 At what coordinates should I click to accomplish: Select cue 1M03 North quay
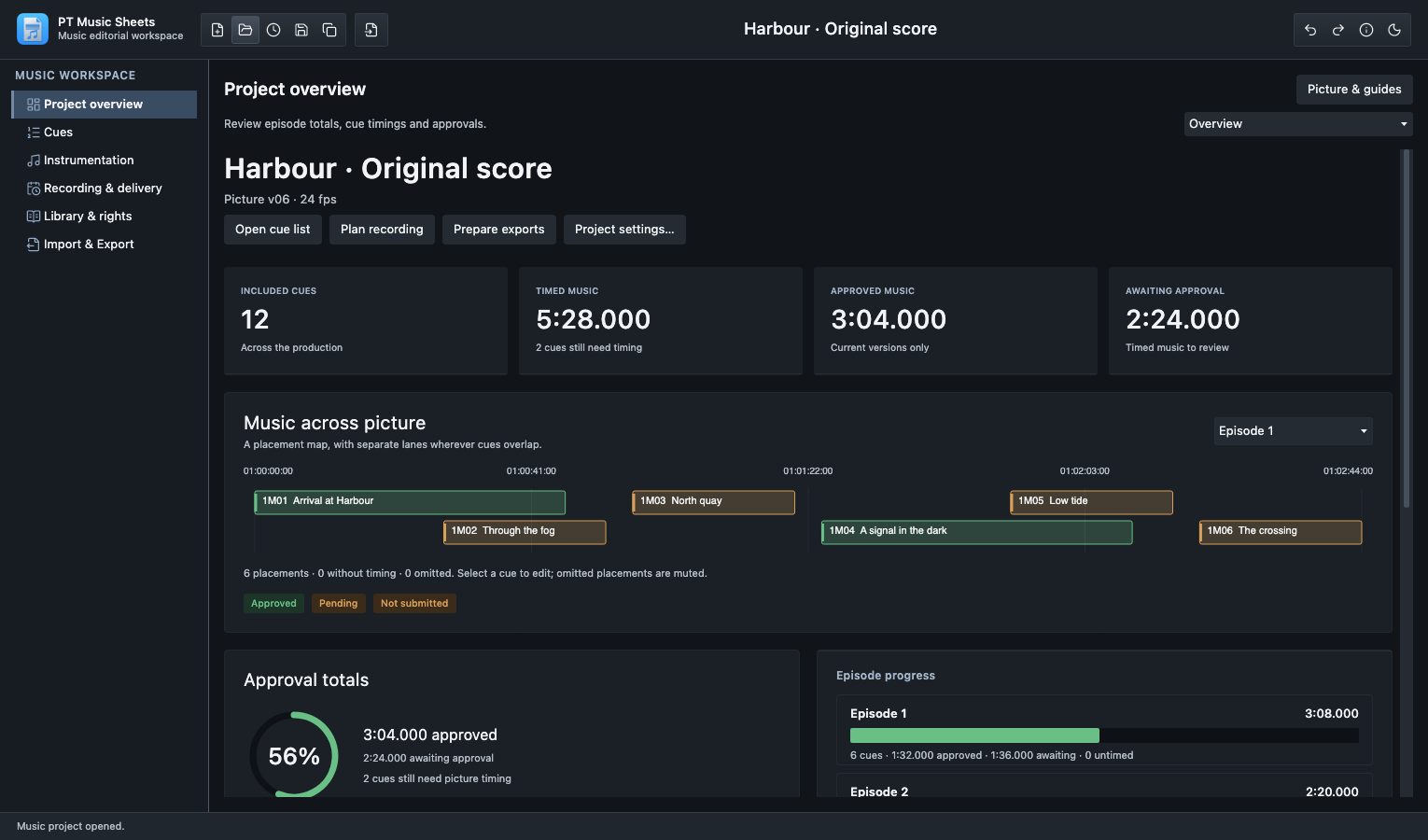[x=714, y=502]
